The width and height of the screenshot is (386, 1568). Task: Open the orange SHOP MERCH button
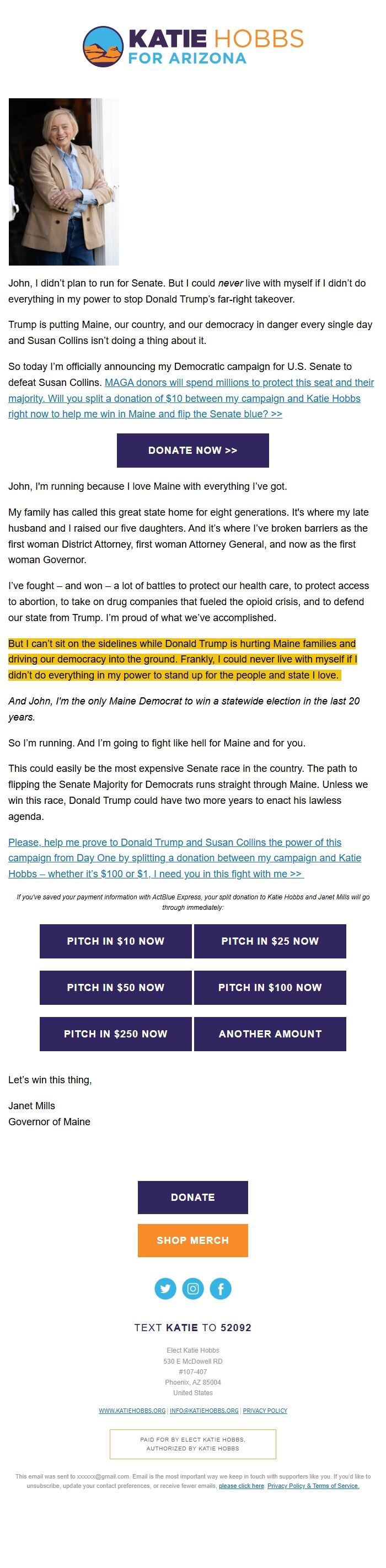coord(192,1241)
